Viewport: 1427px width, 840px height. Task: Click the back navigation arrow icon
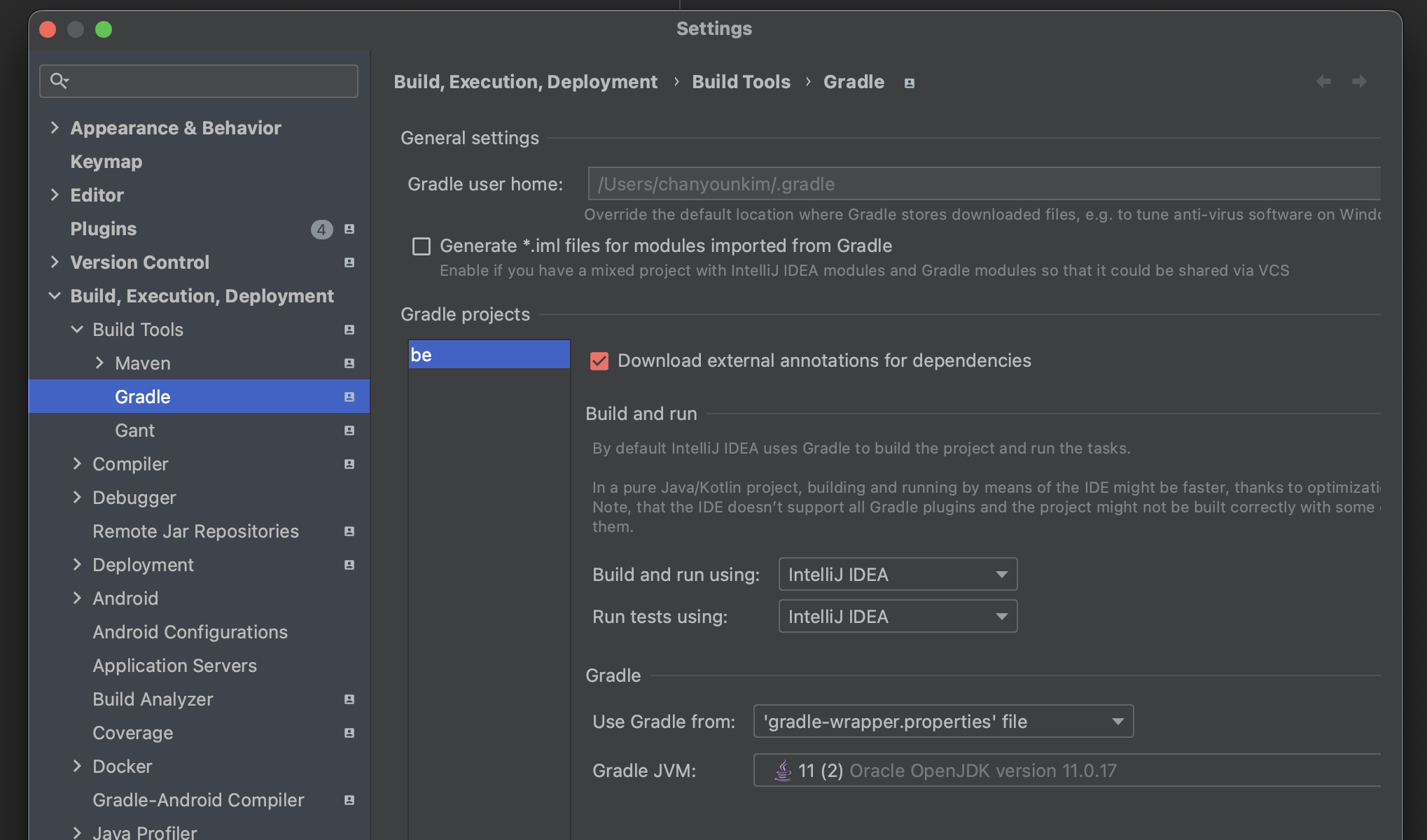1323,82
